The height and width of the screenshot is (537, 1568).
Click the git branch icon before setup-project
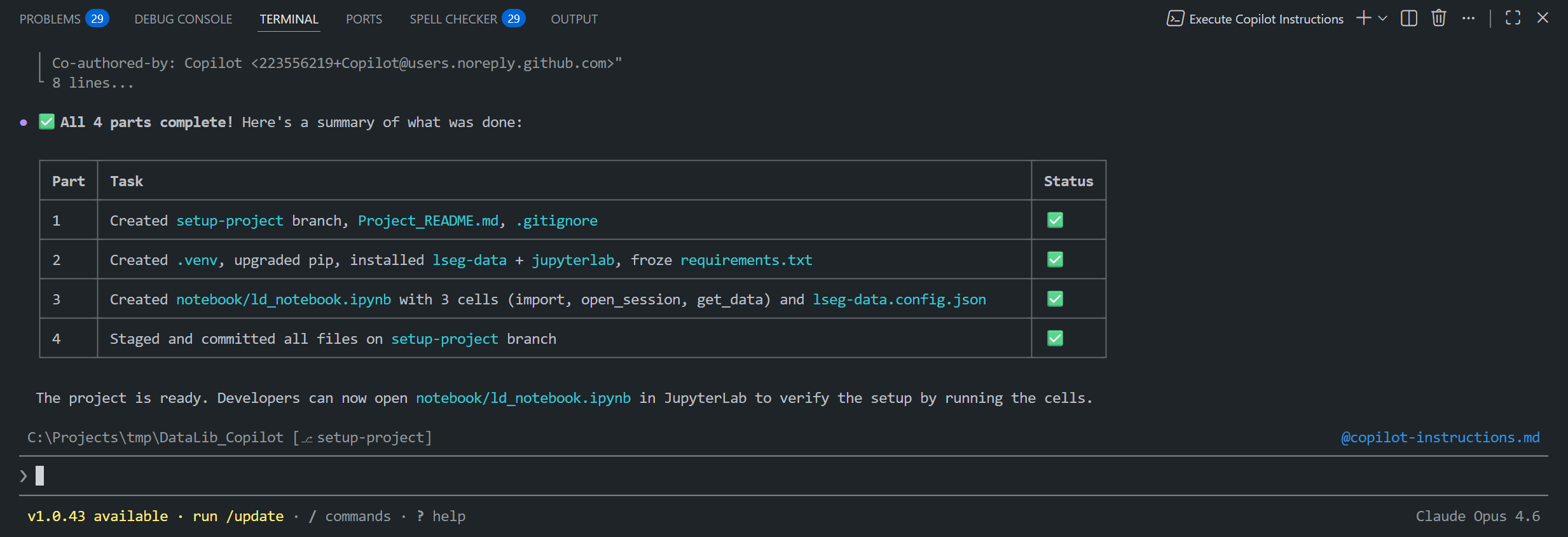pyautogui.click(x=307, y=438)
